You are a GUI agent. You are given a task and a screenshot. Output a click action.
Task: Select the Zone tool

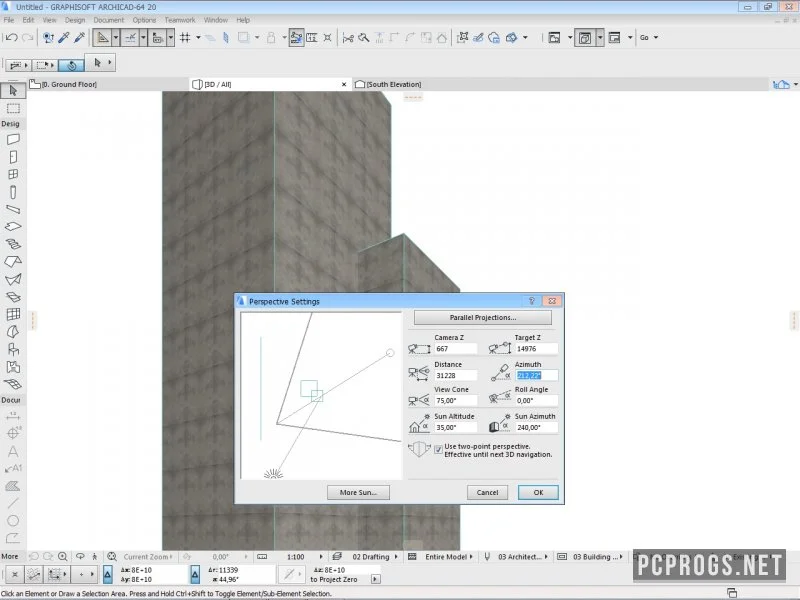[x=13, y=367]
